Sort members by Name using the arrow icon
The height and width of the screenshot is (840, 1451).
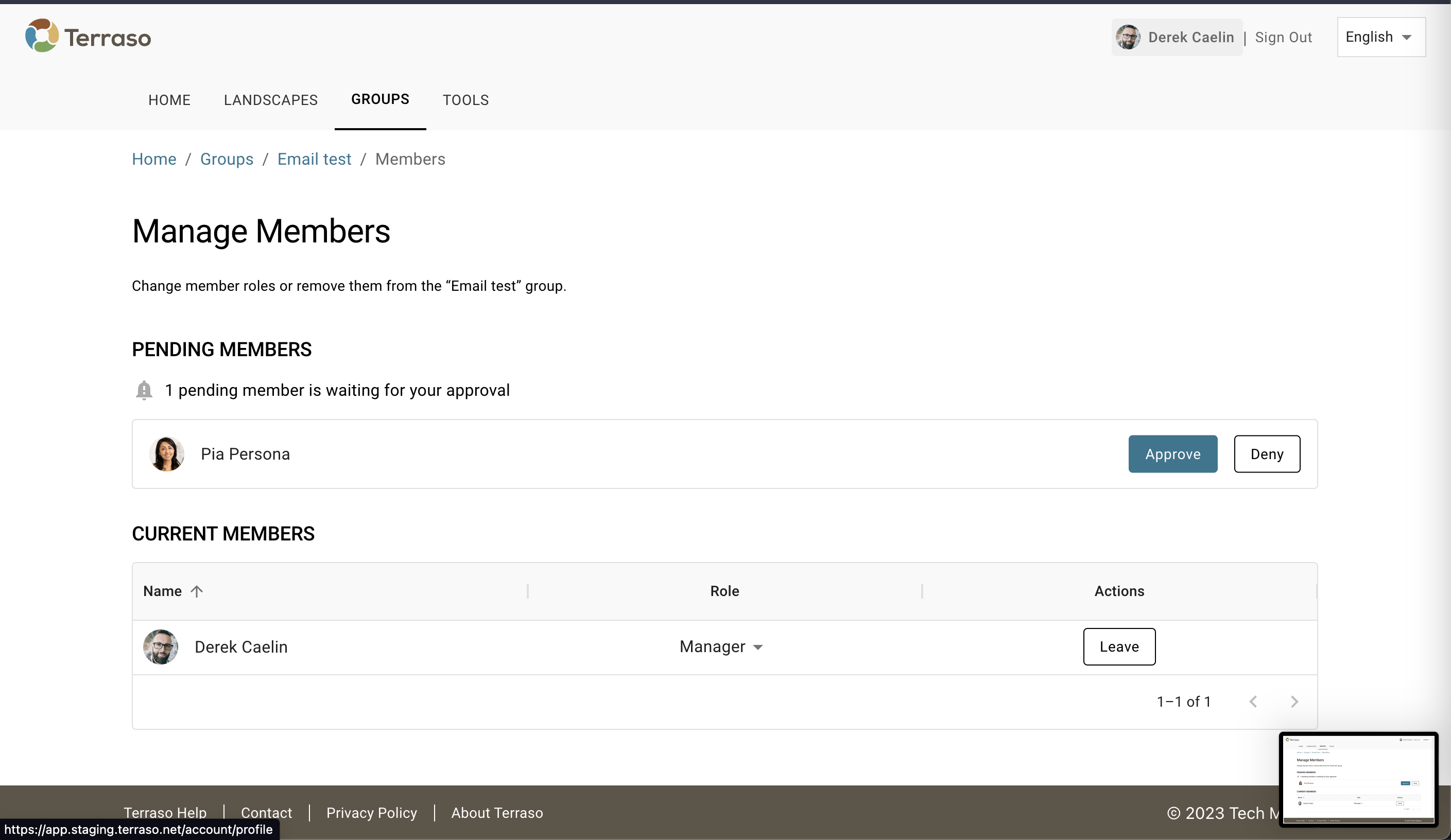[198, 591]
